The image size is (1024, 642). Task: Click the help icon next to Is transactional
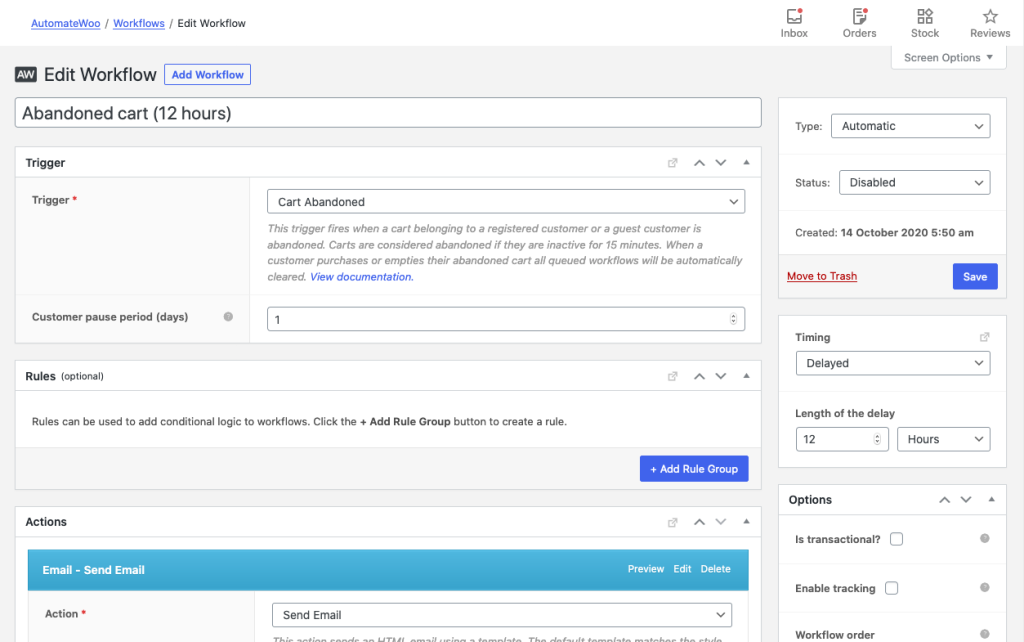click(983, 538)
